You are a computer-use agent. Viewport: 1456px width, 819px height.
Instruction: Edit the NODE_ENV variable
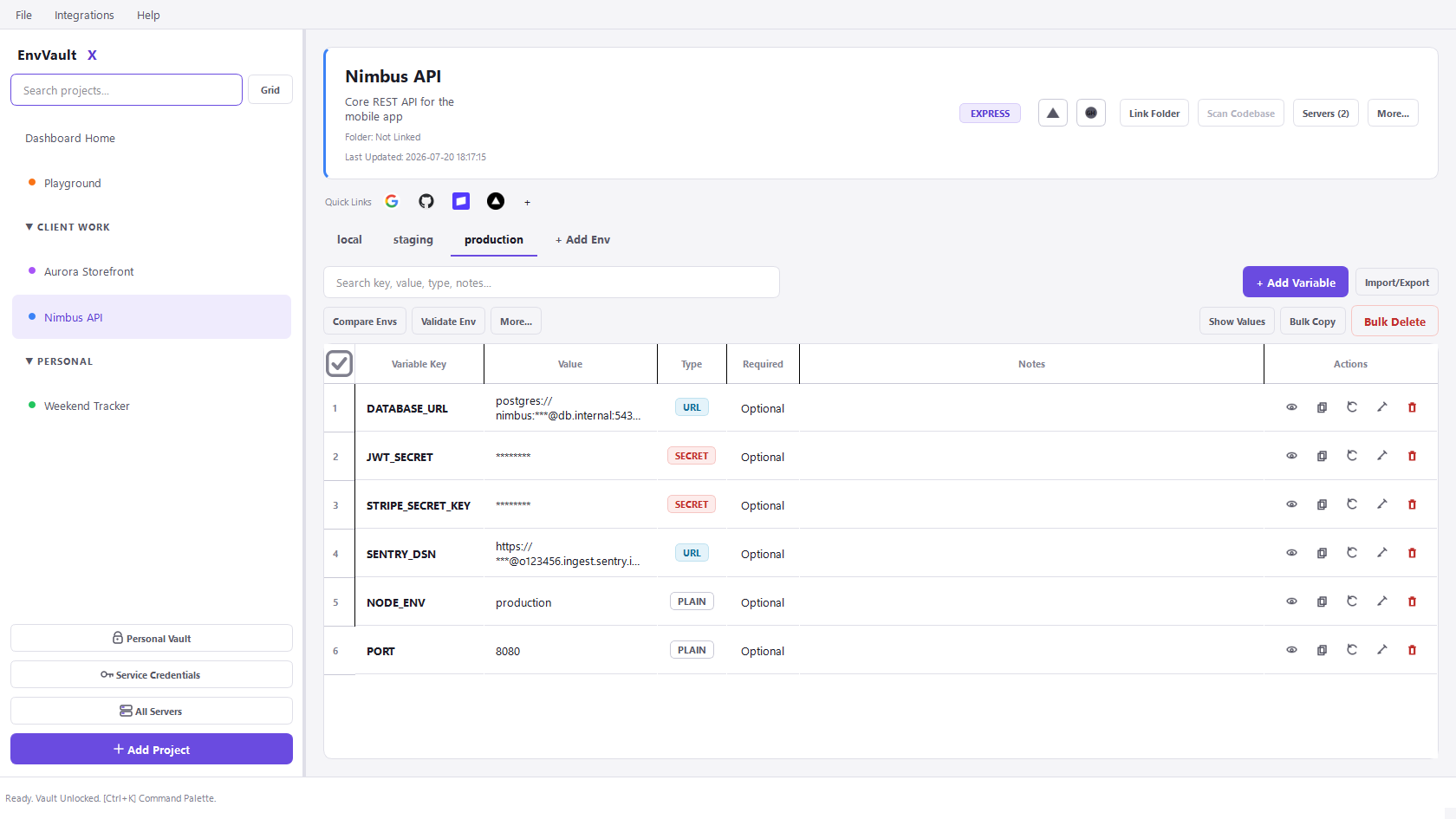[1382, 601]
